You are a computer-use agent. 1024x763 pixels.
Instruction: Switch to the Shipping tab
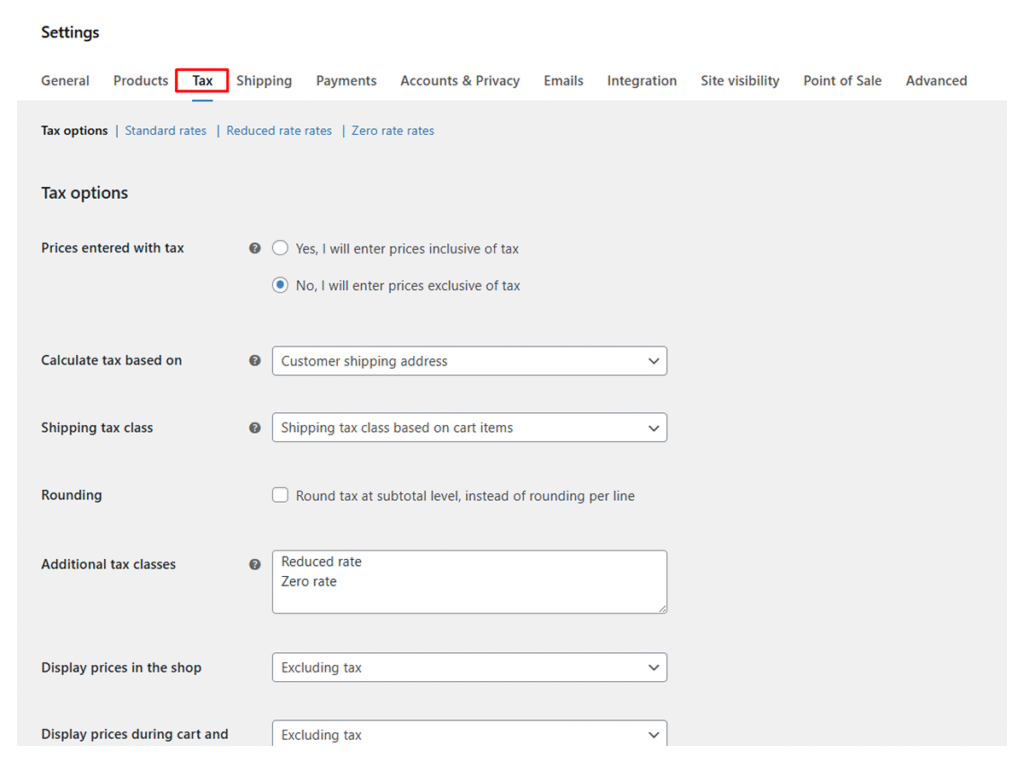(x=264, y=81)
